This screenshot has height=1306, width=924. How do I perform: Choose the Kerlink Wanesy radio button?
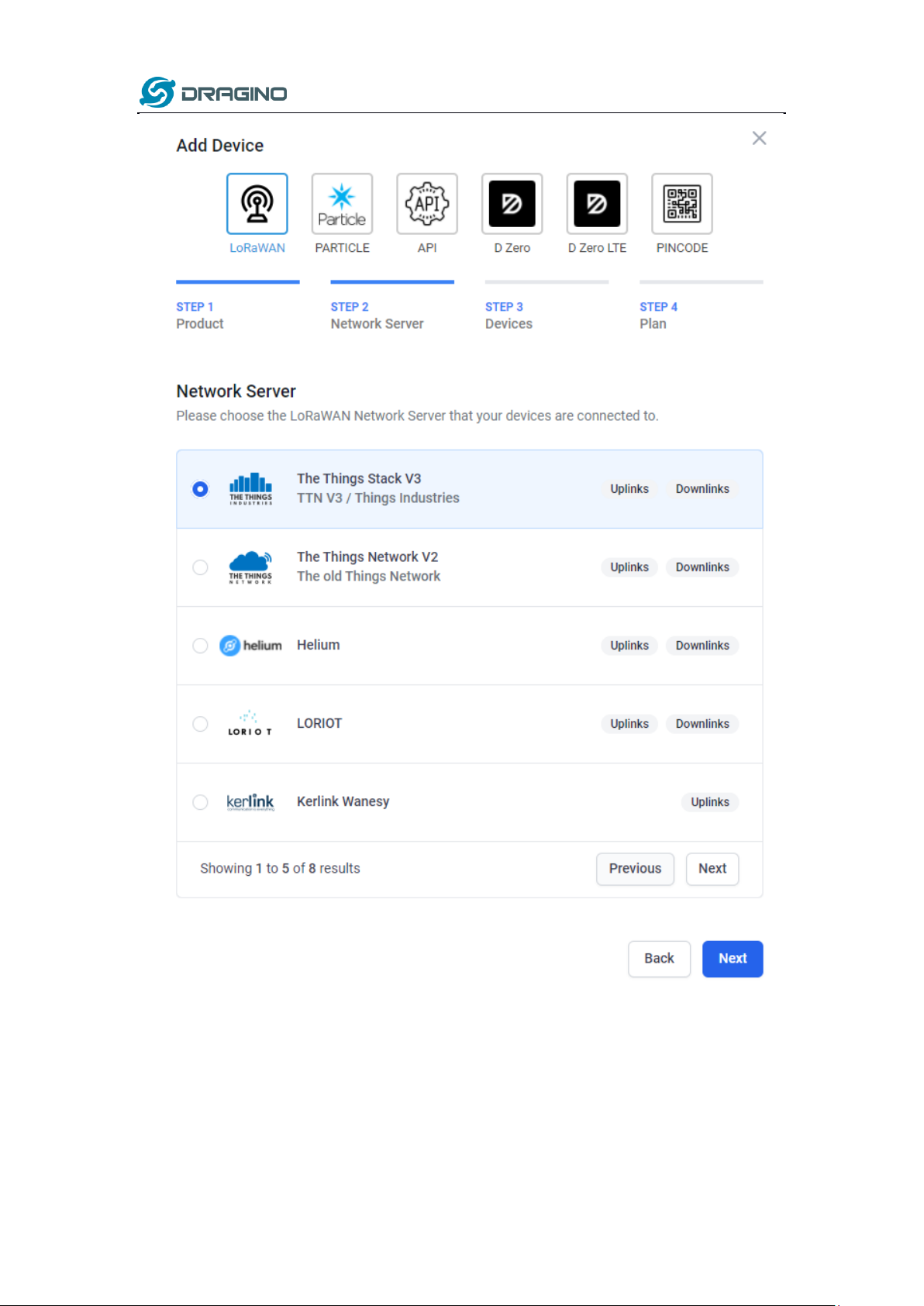[x=200, y=802]
